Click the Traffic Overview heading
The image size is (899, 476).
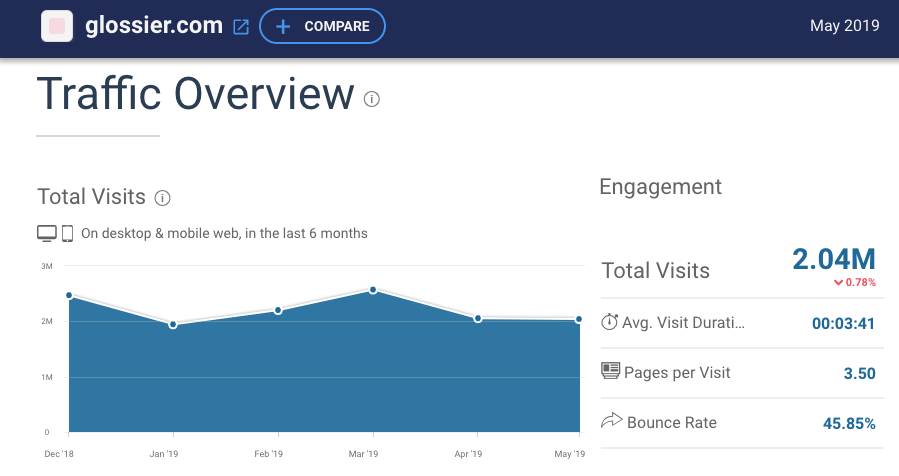tap(196, 93)
